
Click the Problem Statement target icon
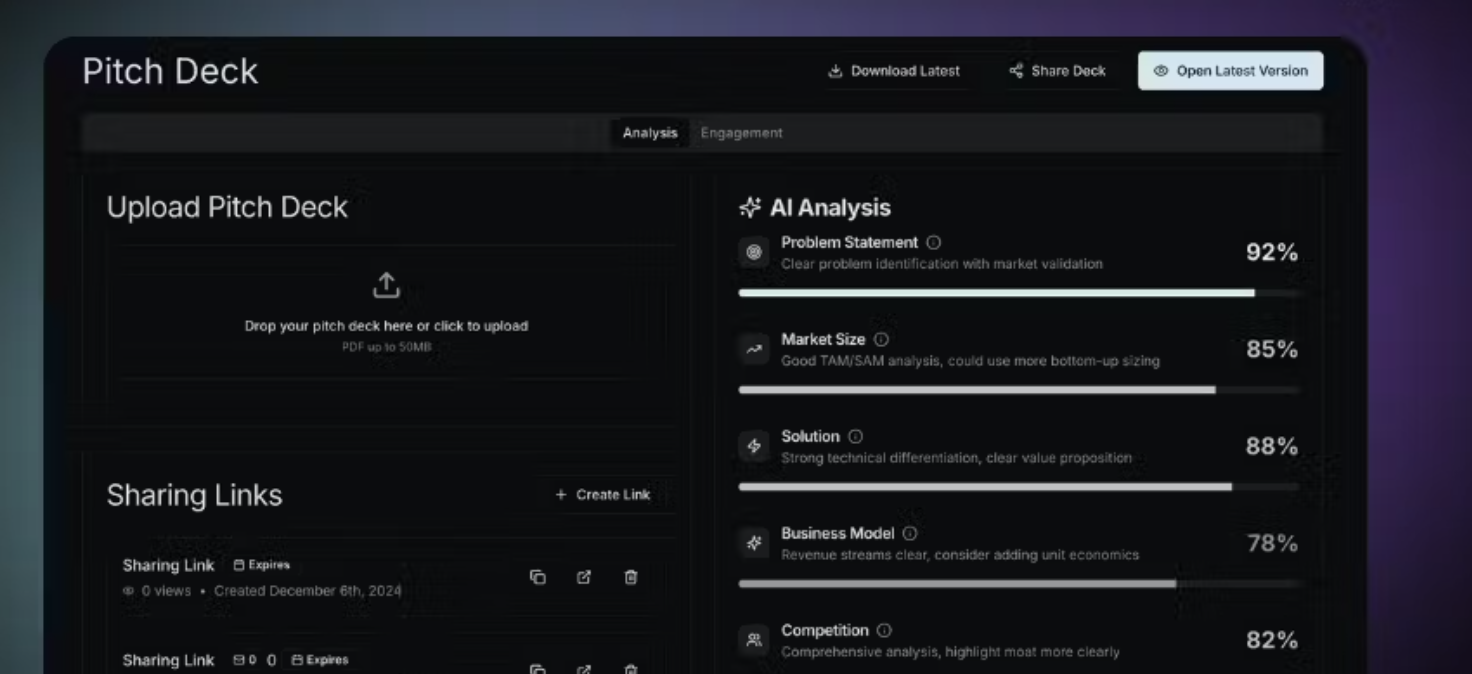click(754, 253)
